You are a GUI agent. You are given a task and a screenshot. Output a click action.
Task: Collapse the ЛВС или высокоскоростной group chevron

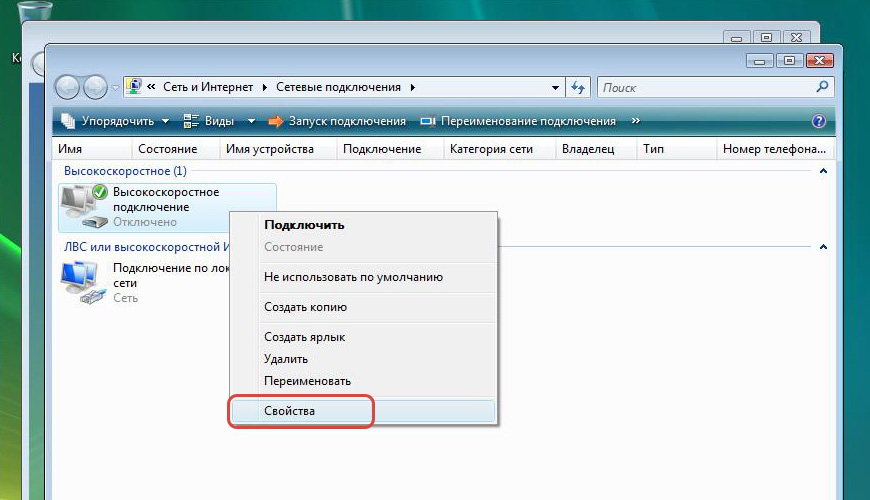click(823, 246)
